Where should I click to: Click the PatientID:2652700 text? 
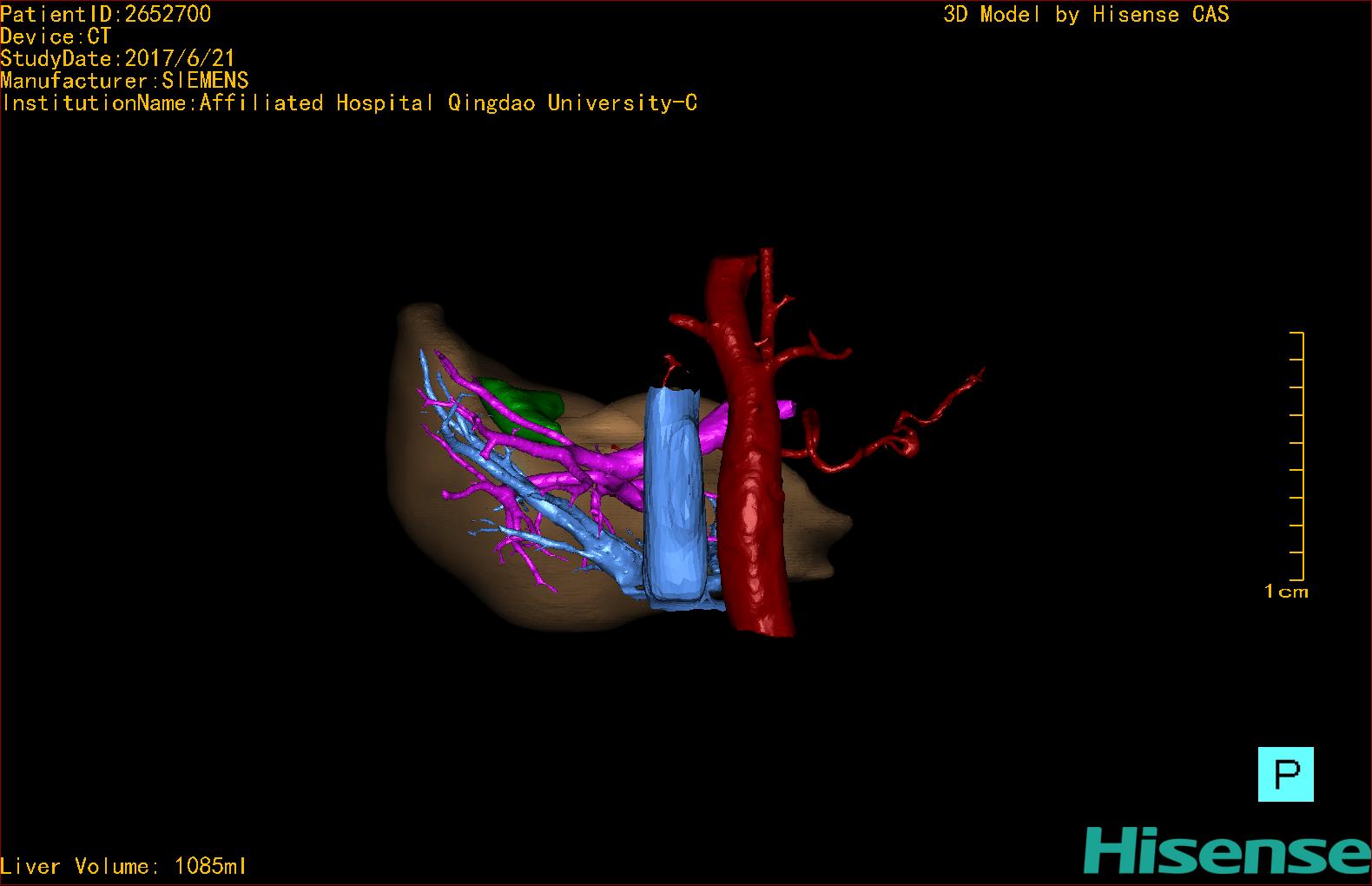(106, 14)
